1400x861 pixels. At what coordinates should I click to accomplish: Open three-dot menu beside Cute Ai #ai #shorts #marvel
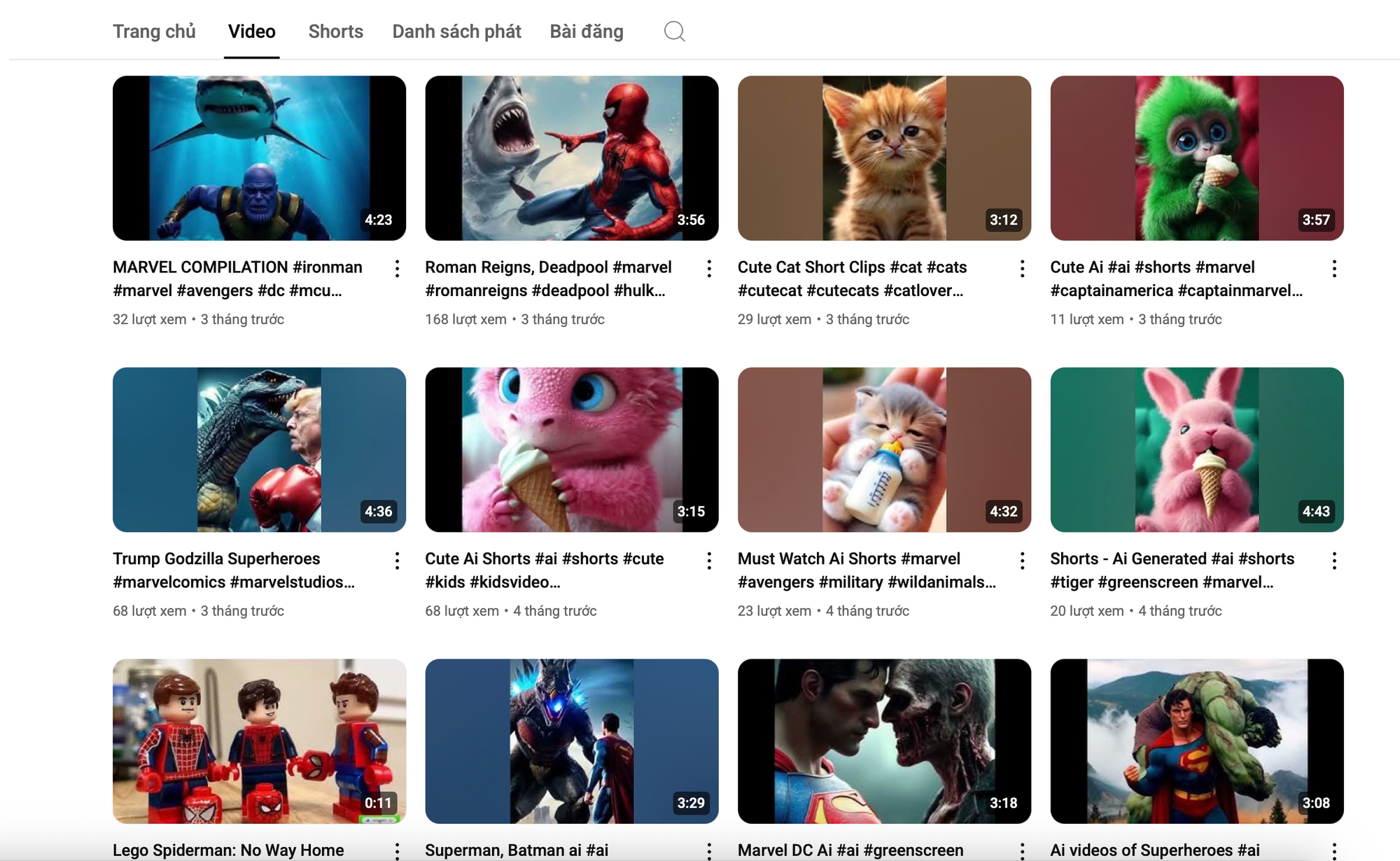pos(1334,269)
